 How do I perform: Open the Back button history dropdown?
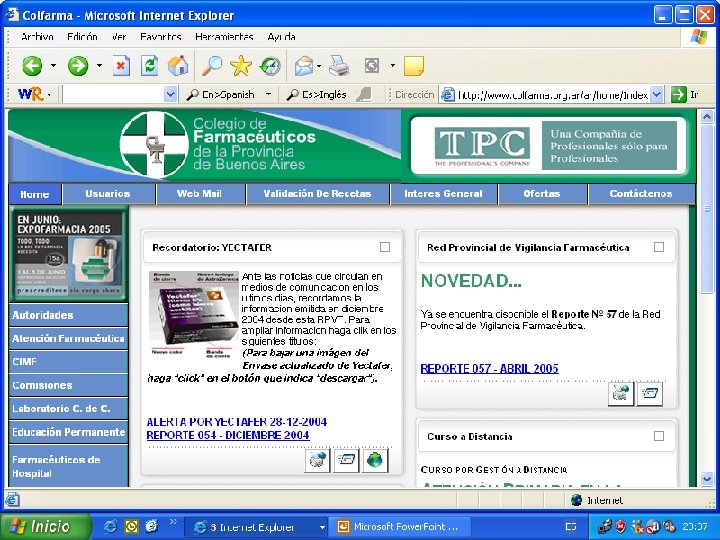click(53, 66)
